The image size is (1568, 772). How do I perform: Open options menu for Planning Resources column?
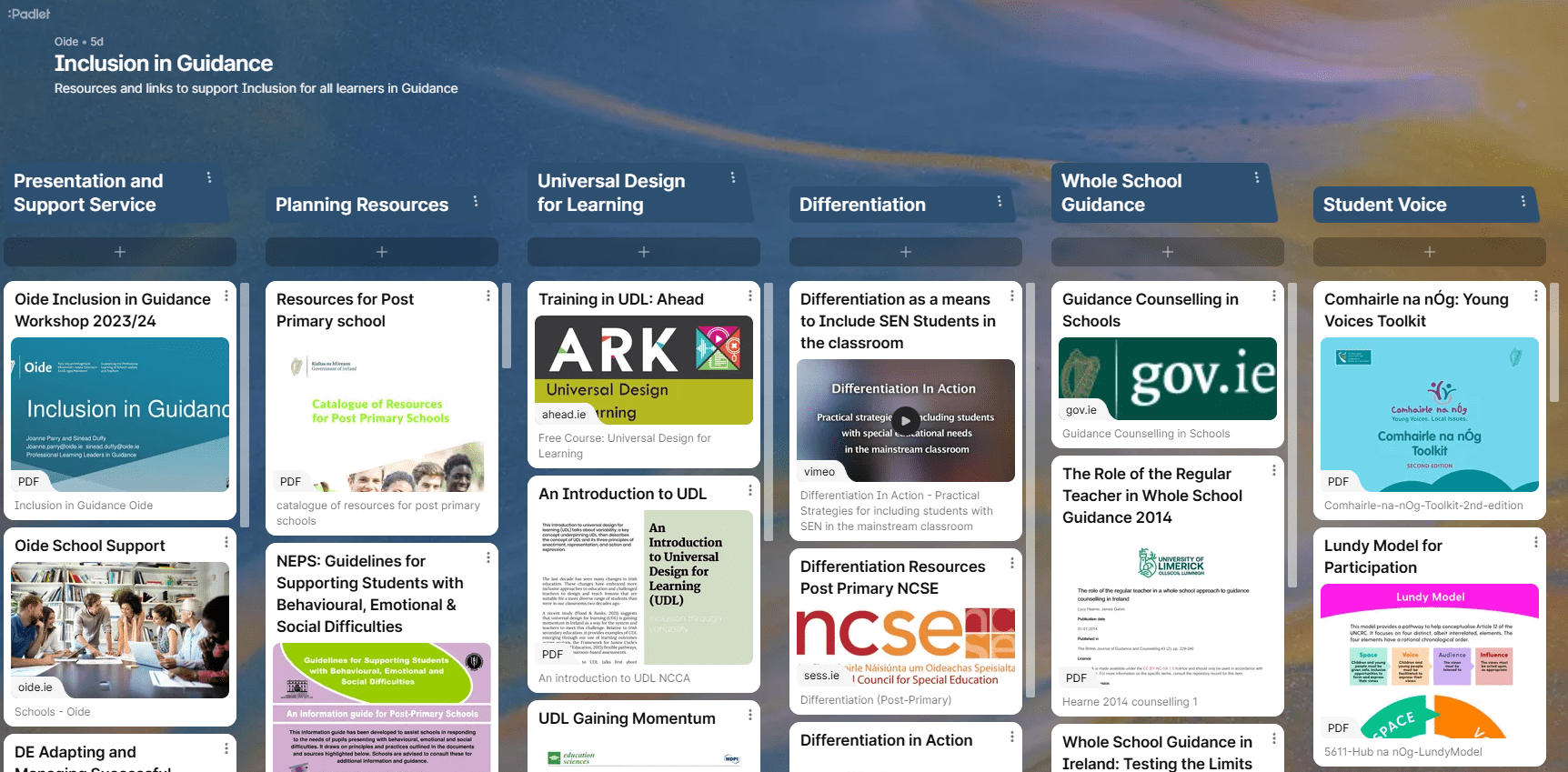[476, 201]
